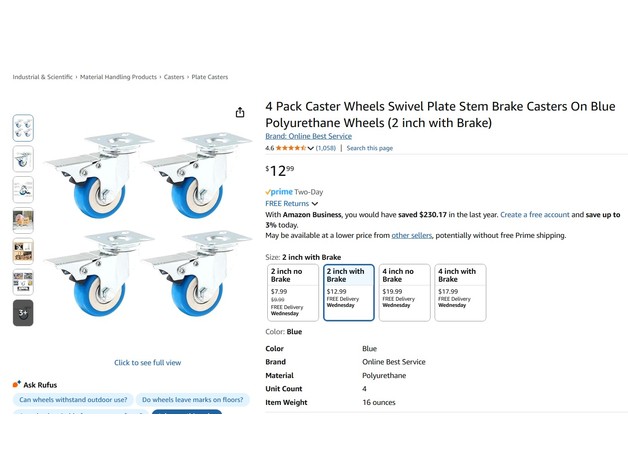
Task: Click the Ask Rufus icon
Action: point(17,384)
